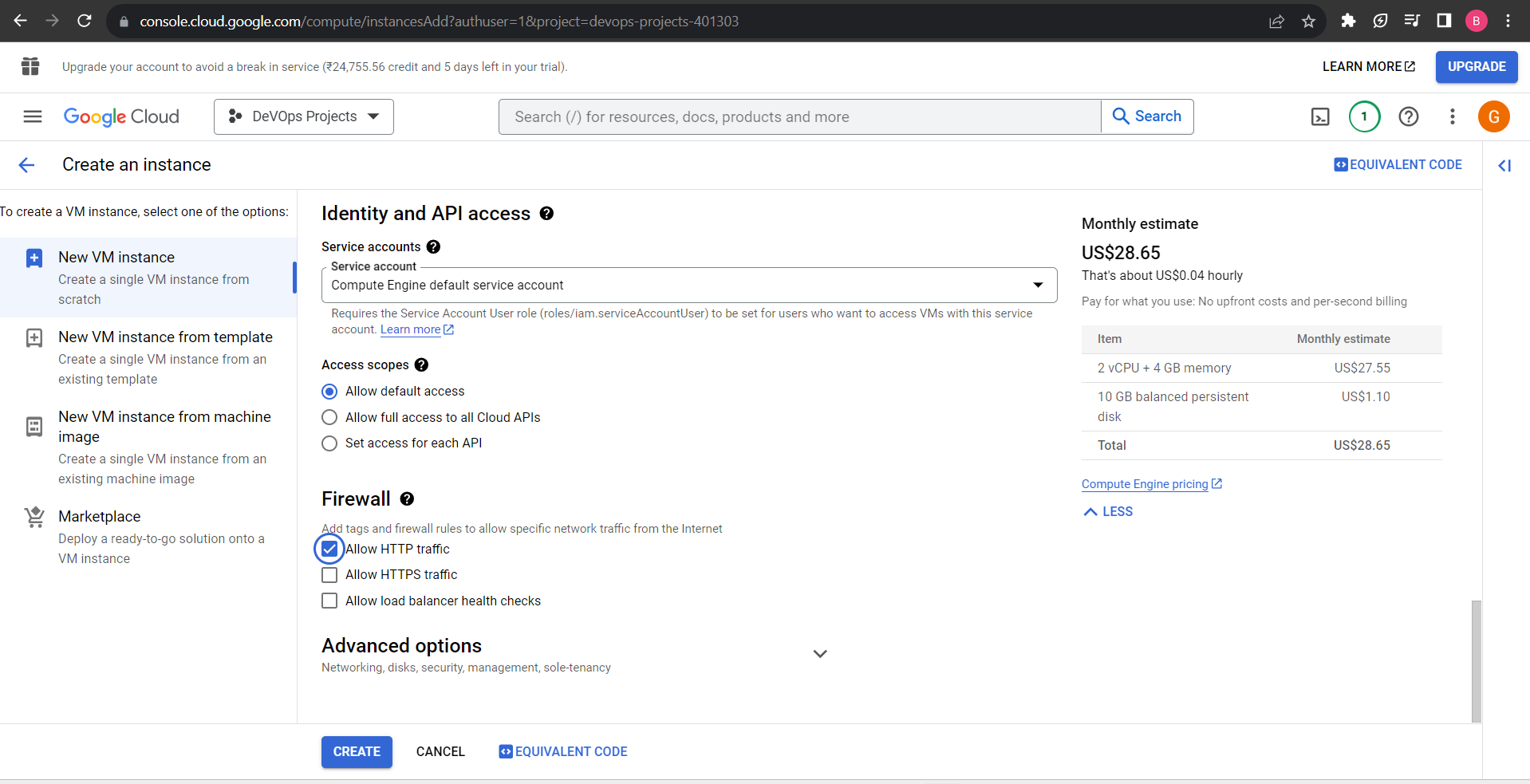Go back in browser history
Viewport: 1530px width, 784px height.
21,21
